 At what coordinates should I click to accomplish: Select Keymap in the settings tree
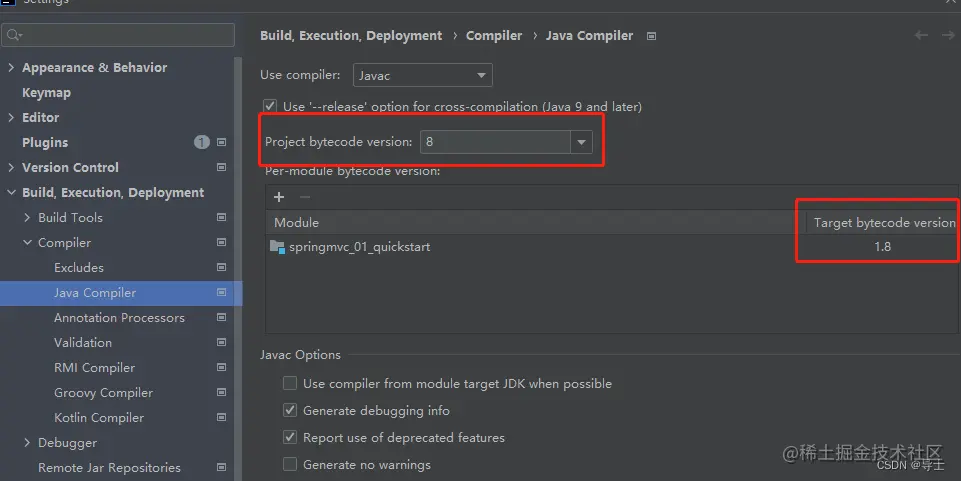47,93
